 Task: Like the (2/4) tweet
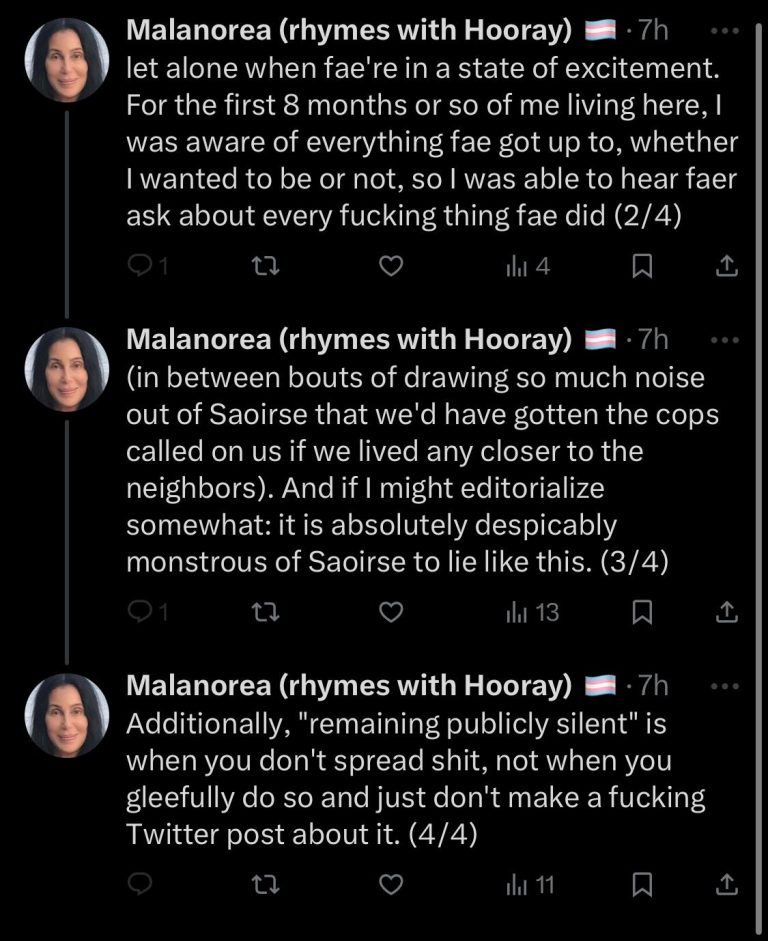tap(393, 266)
